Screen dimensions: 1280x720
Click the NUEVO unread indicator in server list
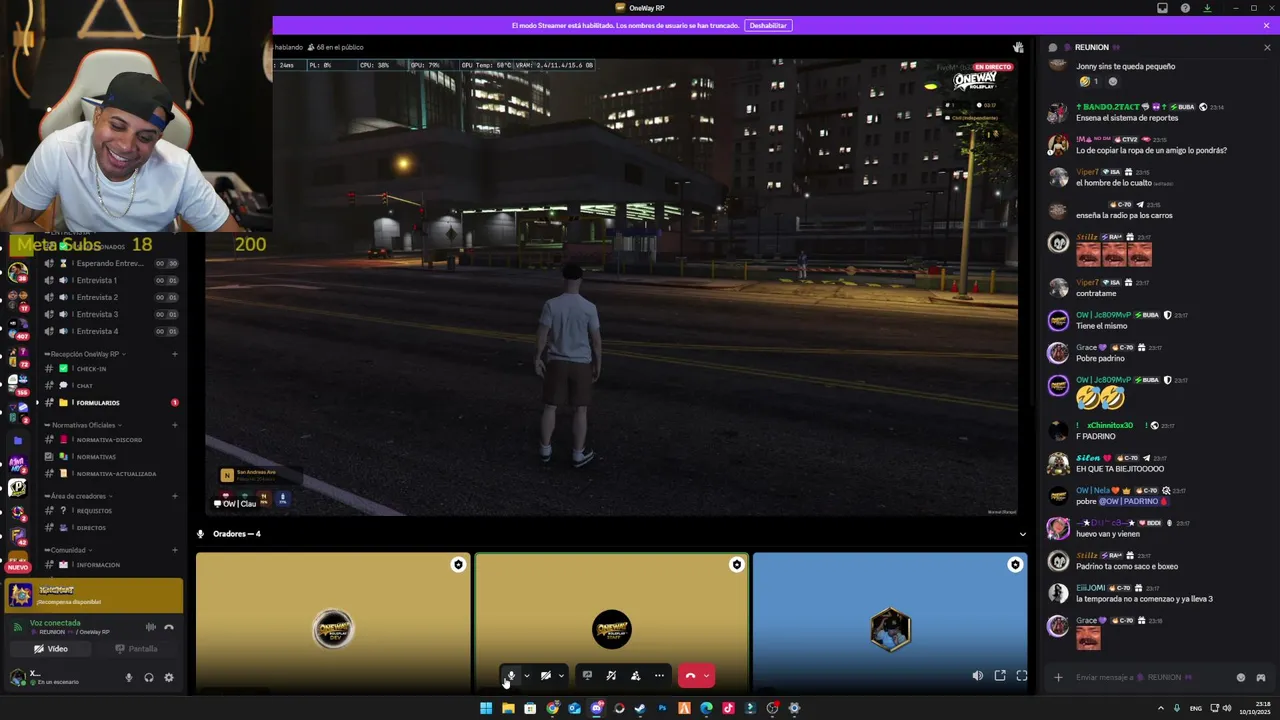(17, 567)
